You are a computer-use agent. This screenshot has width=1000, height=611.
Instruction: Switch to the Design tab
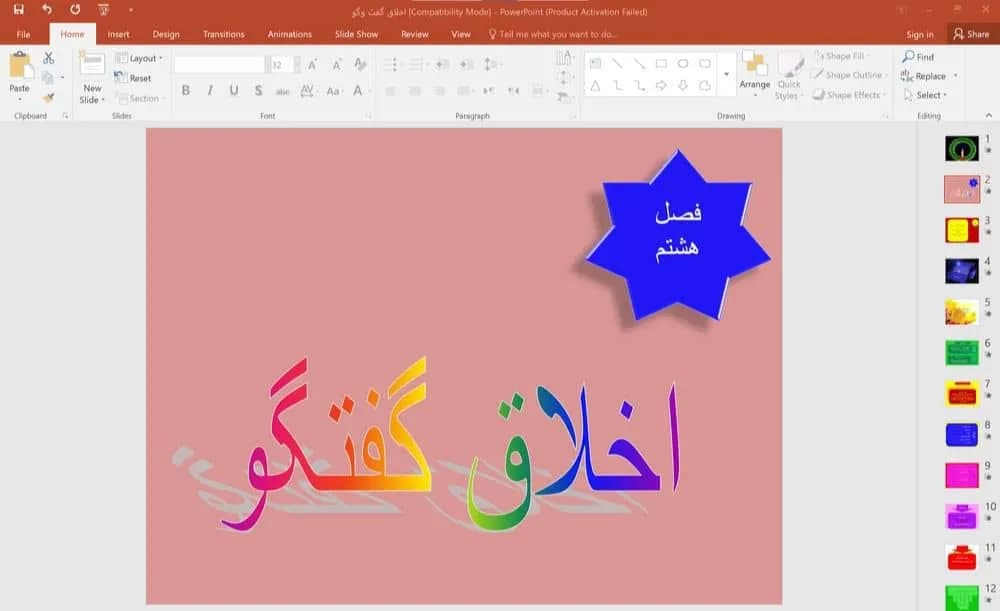click(166, 34)
